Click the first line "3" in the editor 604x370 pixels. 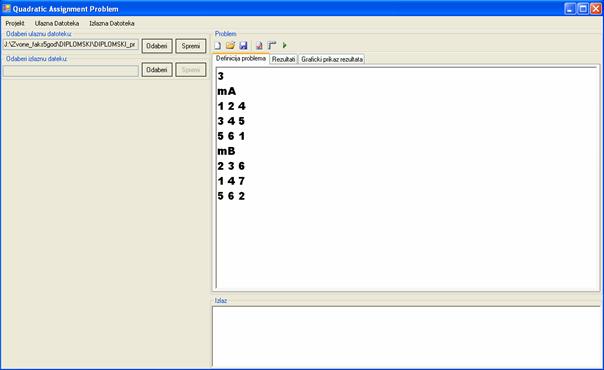click(221, 76)
